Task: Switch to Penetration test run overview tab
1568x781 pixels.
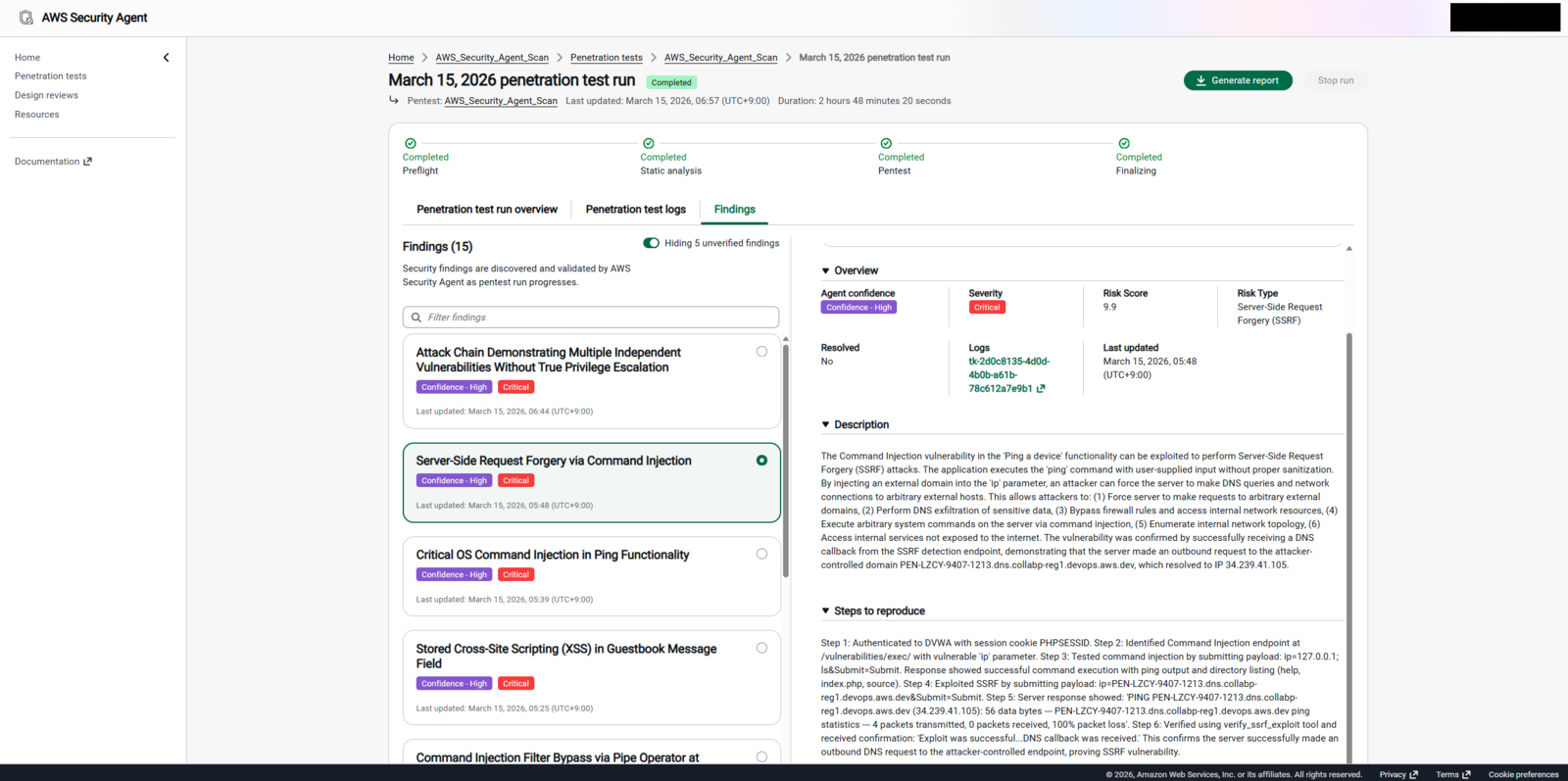Action: (487, 210)
